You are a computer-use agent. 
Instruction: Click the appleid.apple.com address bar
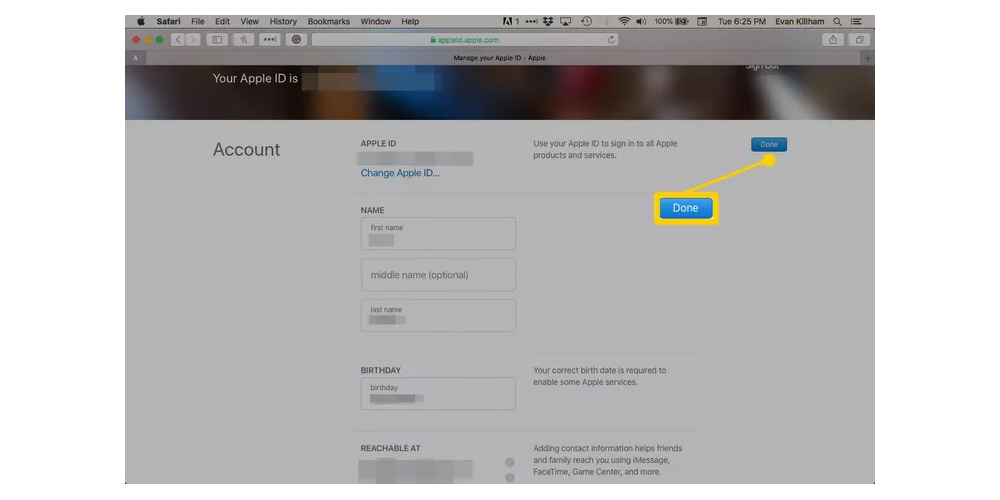pyautogui.click(x=464, y=40)
